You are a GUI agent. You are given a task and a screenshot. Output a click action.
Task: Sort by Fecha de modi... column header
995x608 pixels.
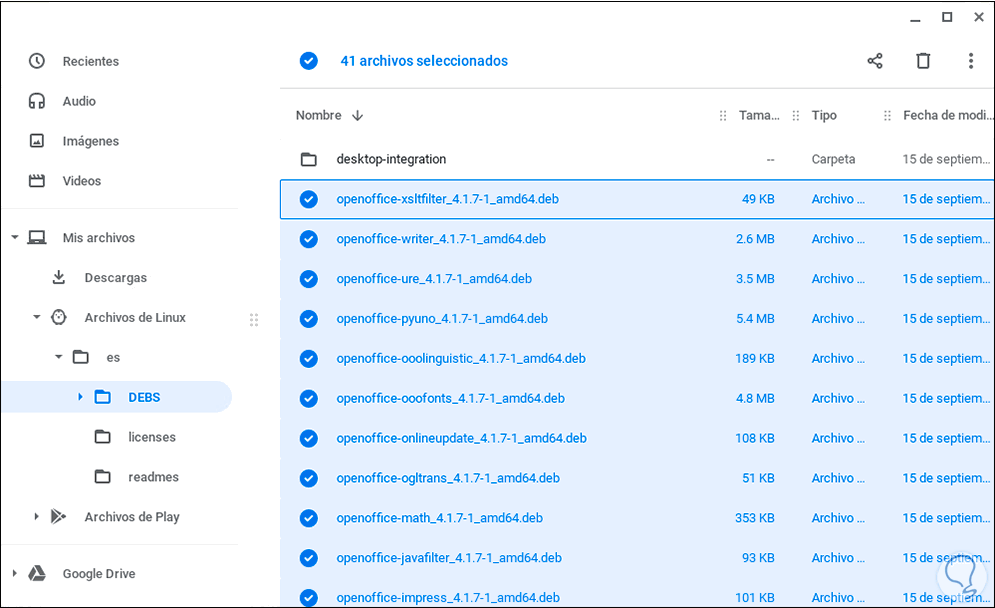(x=947, y=116)
